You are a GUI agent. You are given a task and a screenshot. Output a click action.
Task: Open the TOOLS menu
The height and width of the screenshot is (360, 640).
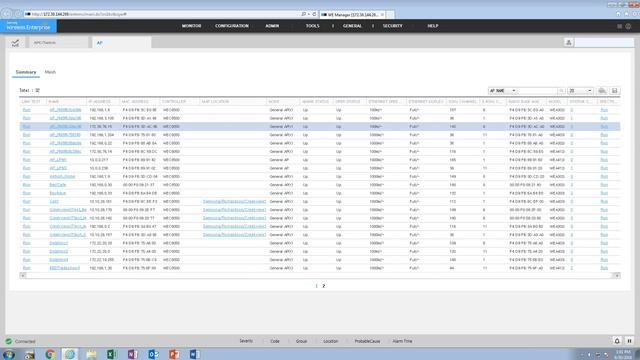313,26
